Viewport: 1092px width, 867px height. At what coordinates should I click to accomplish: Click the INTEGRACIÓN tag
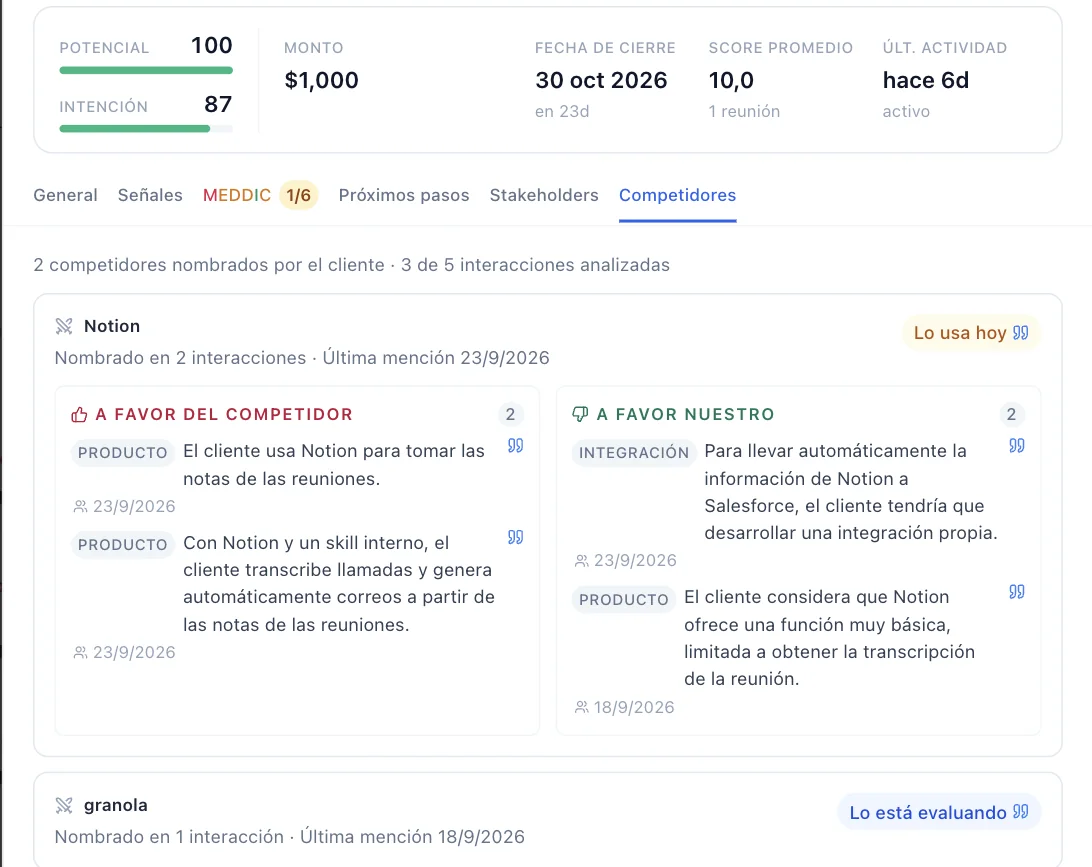coord(634,453)
